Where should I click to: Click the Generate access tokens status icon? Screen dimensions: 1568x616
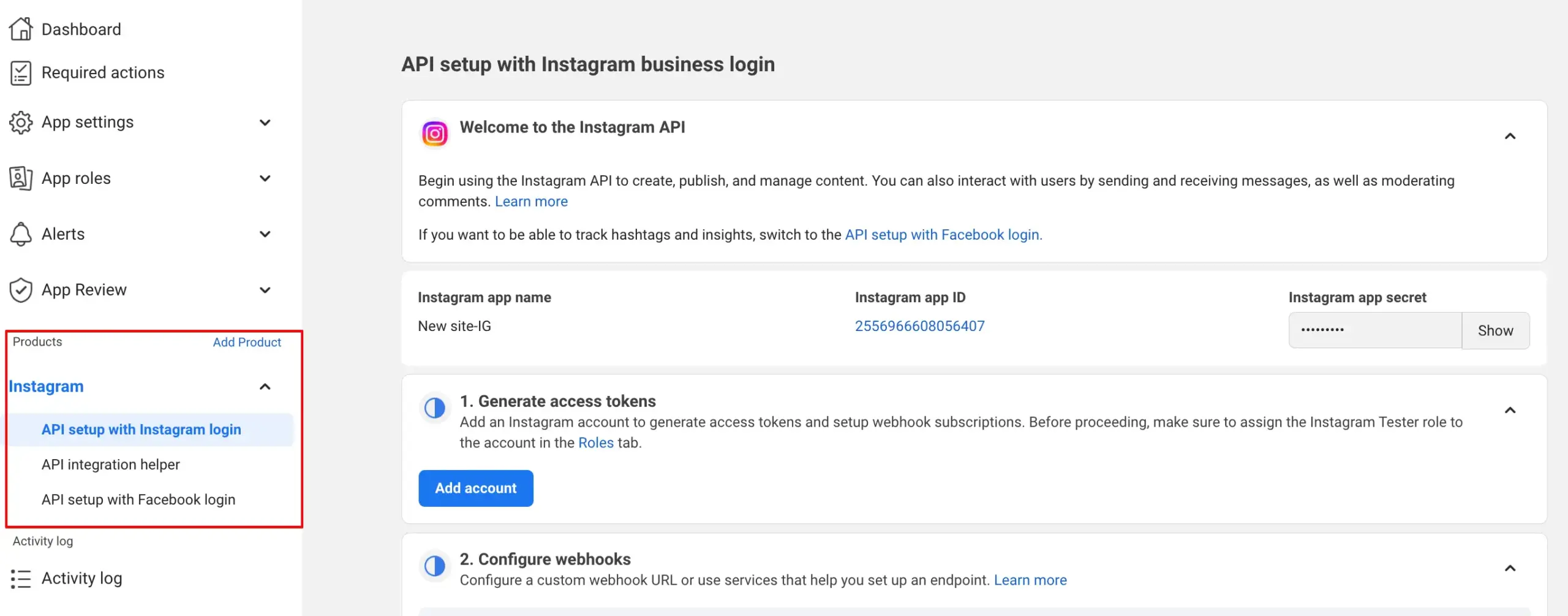(x=435, y=408)
